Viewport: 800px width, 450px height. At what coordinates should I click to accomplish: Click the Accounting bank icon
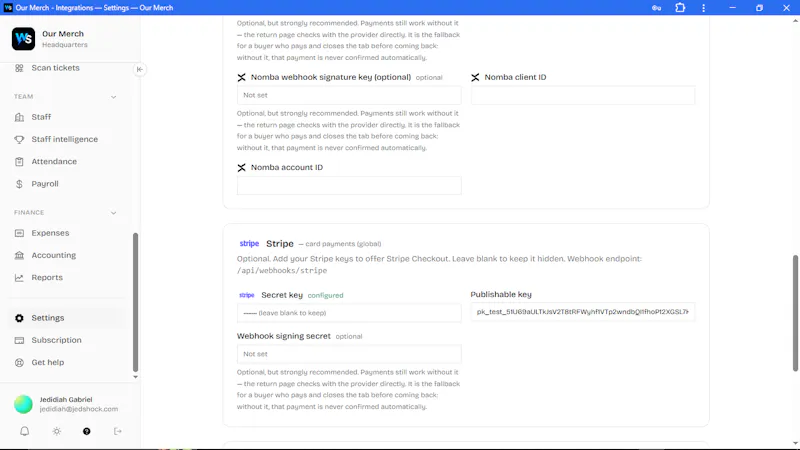click(19, 255)
